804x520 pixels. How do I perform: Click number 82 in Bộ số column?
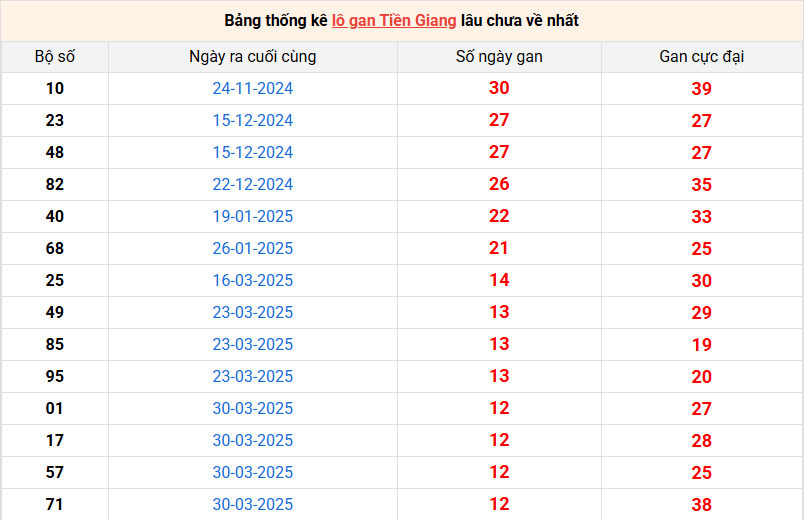tap(54, 184)
